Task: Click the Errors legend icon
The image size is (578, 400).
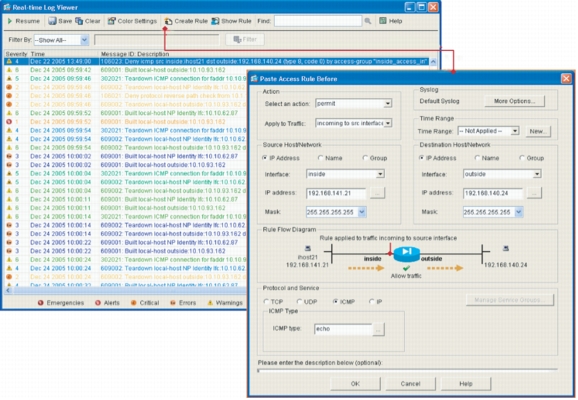Action: pos(173,303)
